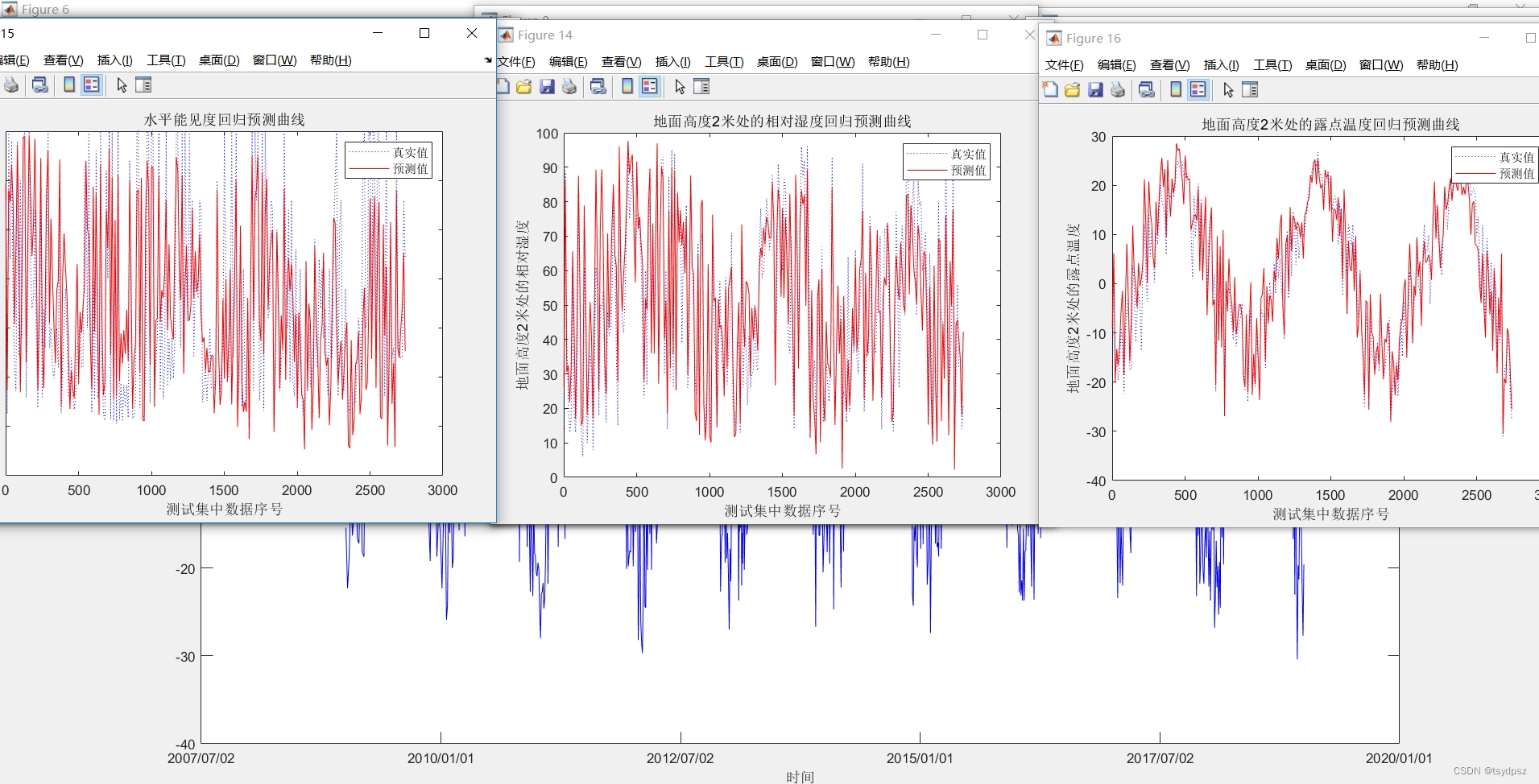Click 时间 axis label in background figure
The height and width of the screenshot is (784, 1539).
tap(800, 777)
